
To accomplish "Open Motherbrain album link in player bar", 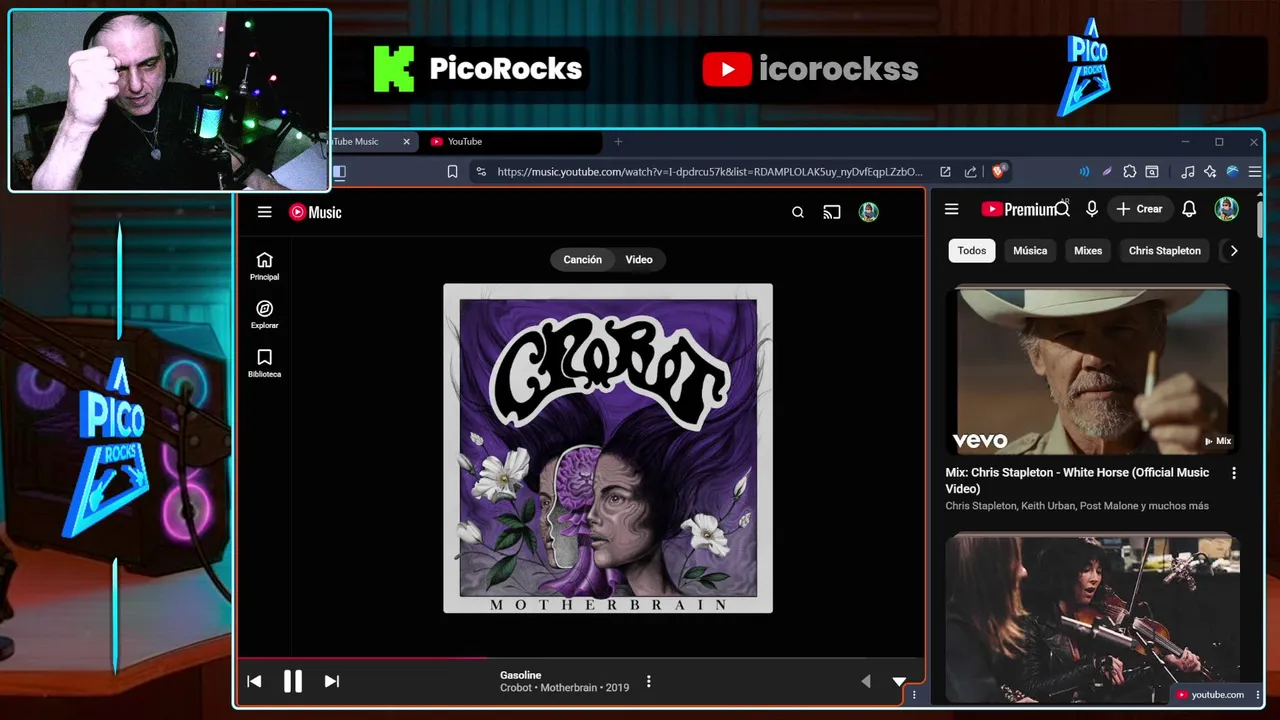I will pos(569,688).
